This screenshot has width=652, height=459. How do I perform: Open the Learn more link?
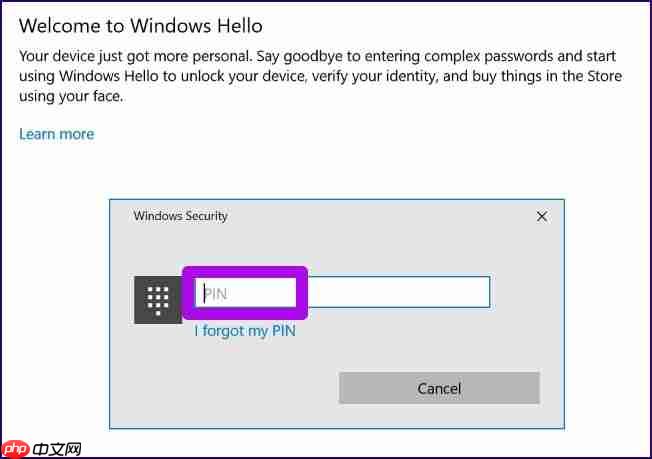pos(57,134)
